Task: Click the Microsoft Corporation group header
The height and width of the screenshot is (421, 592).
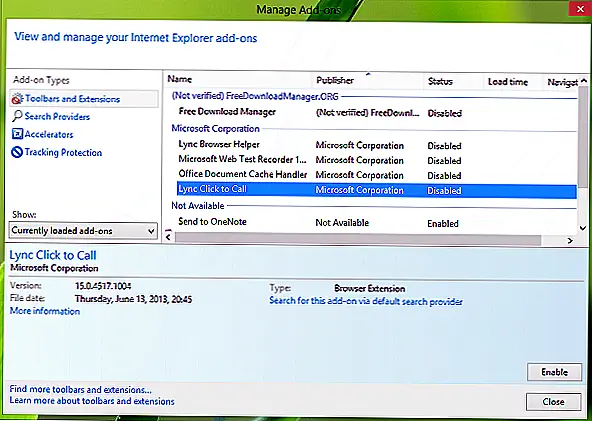Action: click(215, 129)
